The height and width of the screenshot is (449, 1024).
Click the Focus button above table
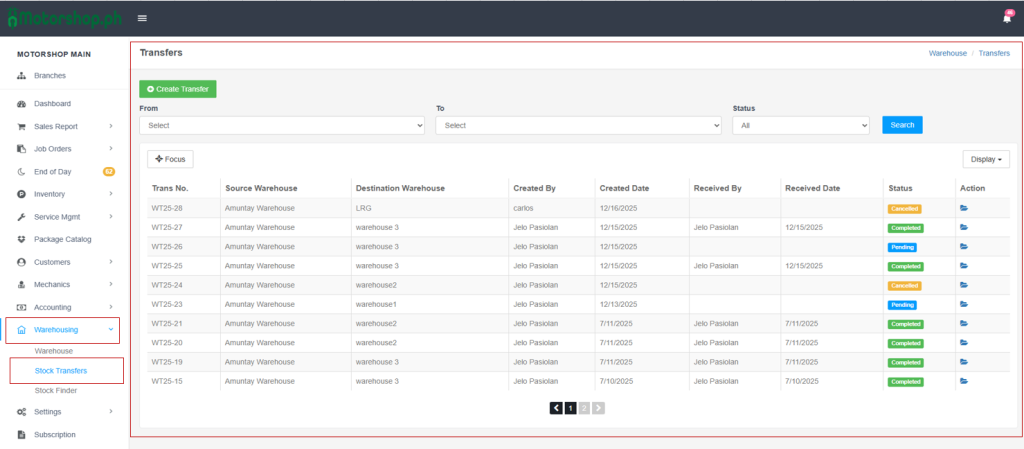pos(170,159)
